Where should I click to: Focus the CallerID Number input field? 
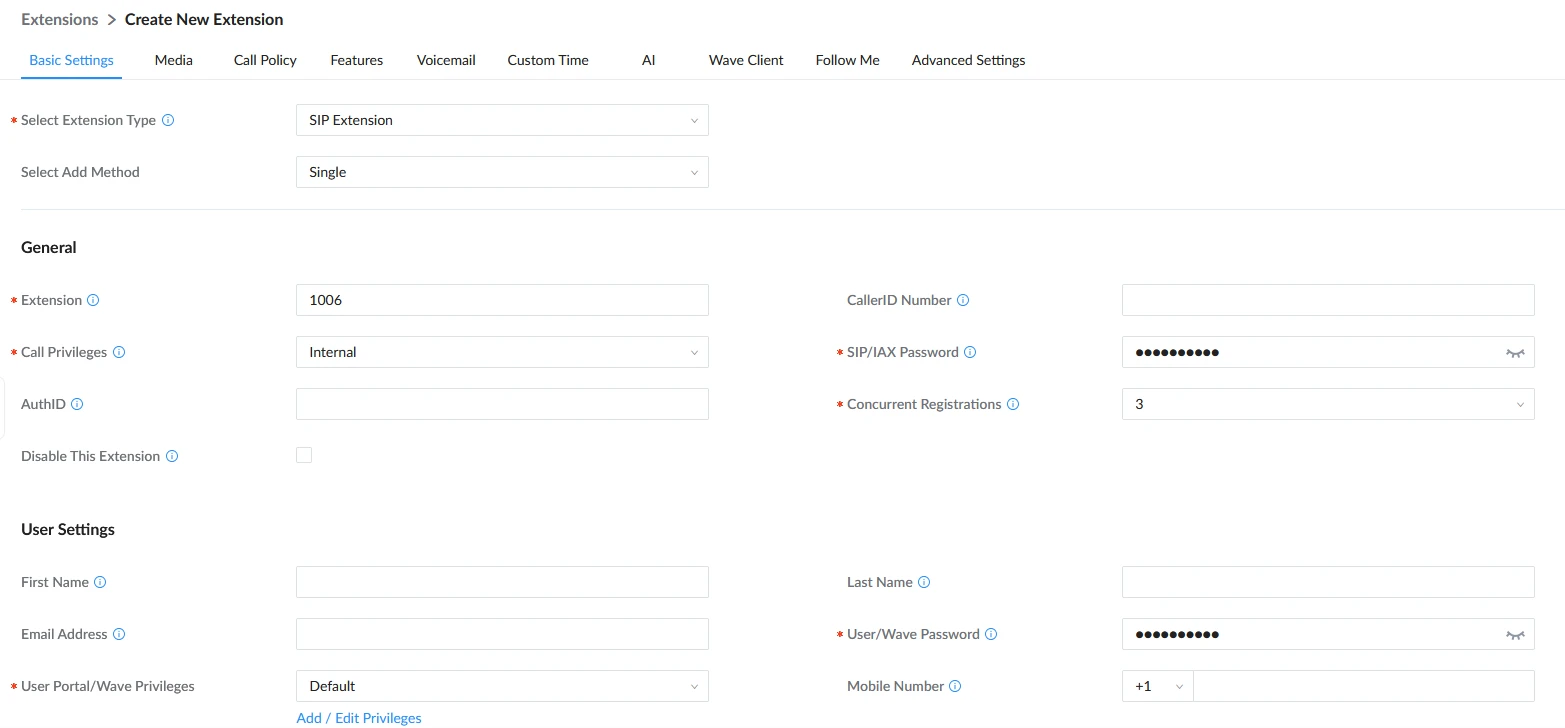coord(1328,300)
